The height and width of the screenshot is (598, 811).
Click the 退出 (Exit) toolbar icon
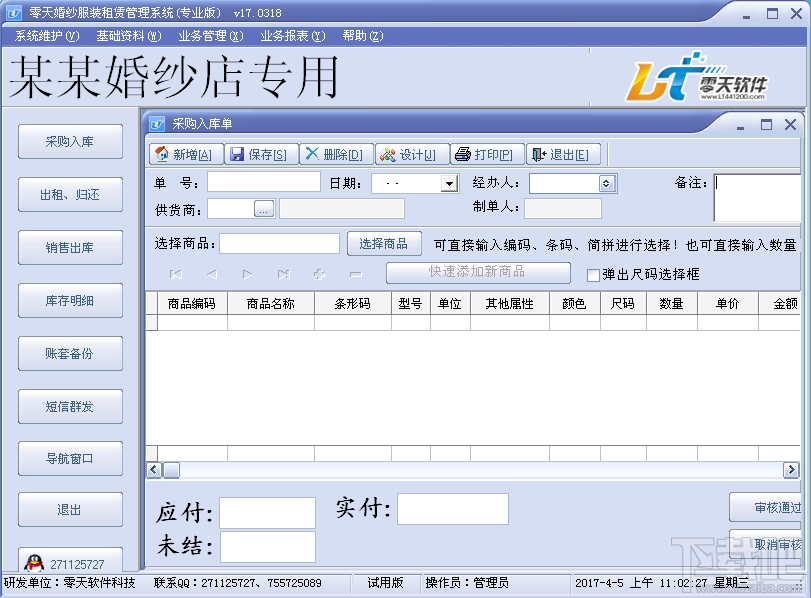pos(538,153)
